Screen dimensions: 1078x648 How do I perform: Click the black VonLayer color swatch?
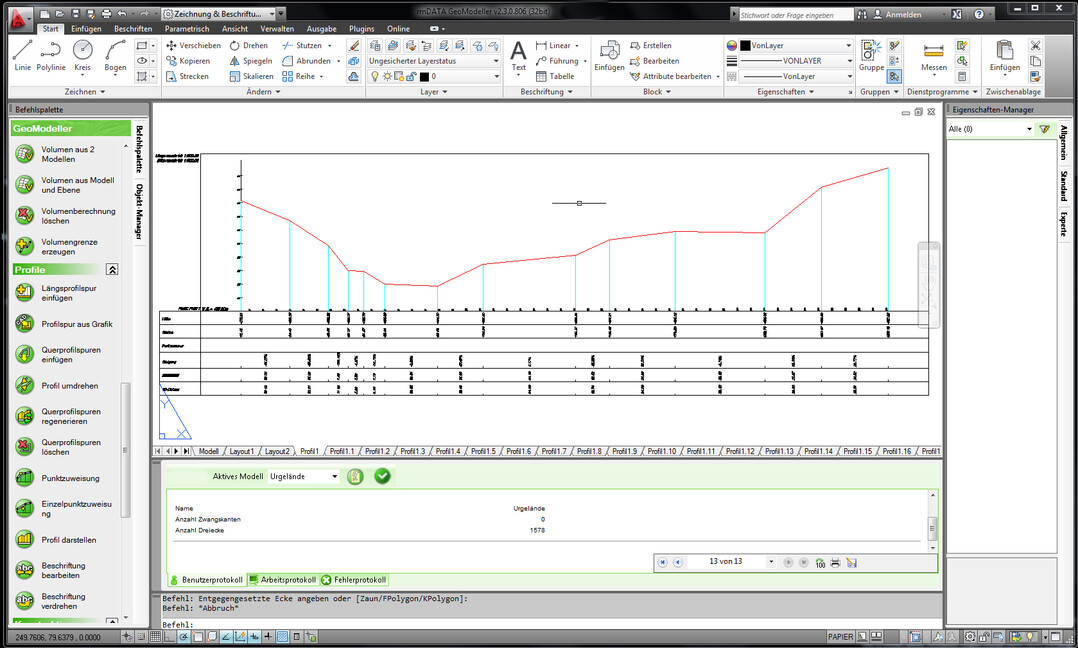point(745,45)
